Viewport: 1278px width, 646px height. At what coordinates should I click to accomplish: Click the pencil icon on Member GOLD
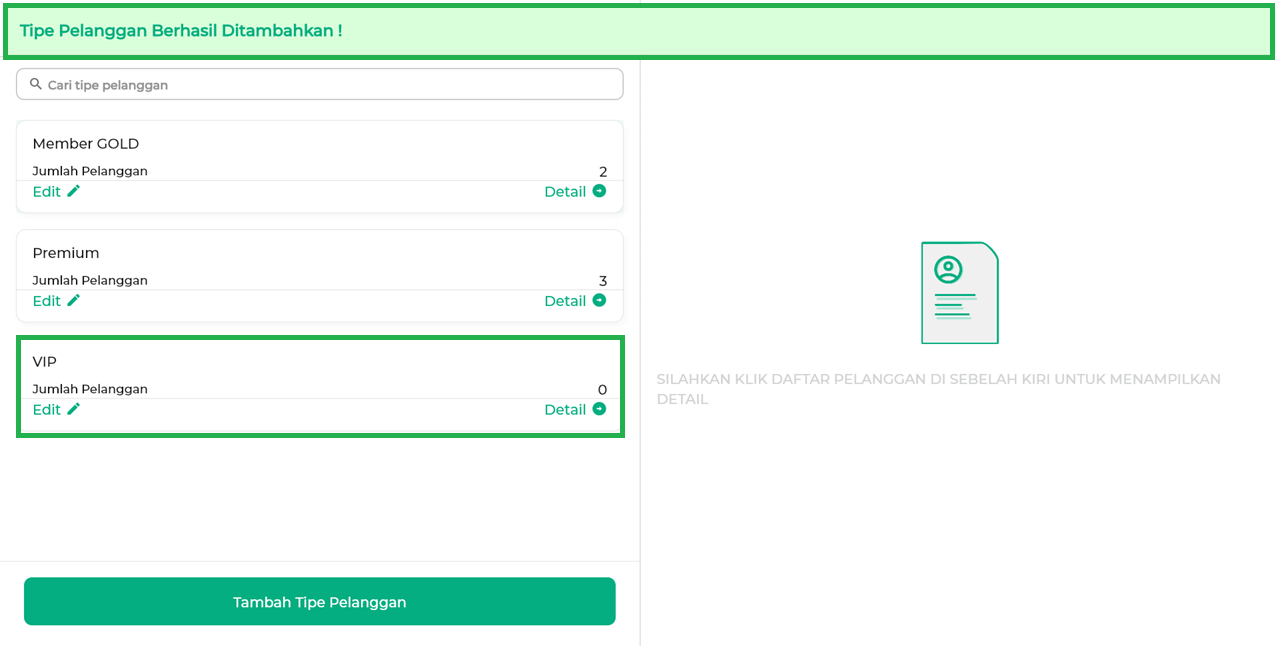pyautogui.click(x=74, y=191)
